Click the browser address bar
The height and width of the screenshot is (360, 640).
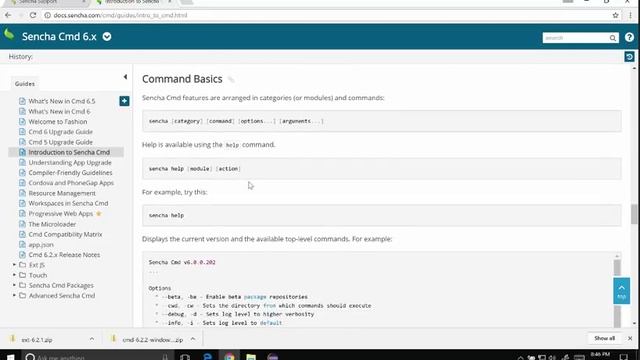click(327, 15)
